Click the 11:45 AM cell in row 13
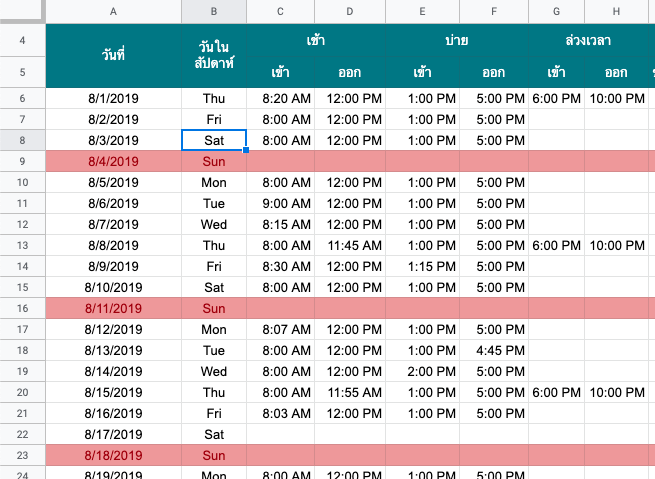Screen dimensions: 655x479 click(350, 246)
